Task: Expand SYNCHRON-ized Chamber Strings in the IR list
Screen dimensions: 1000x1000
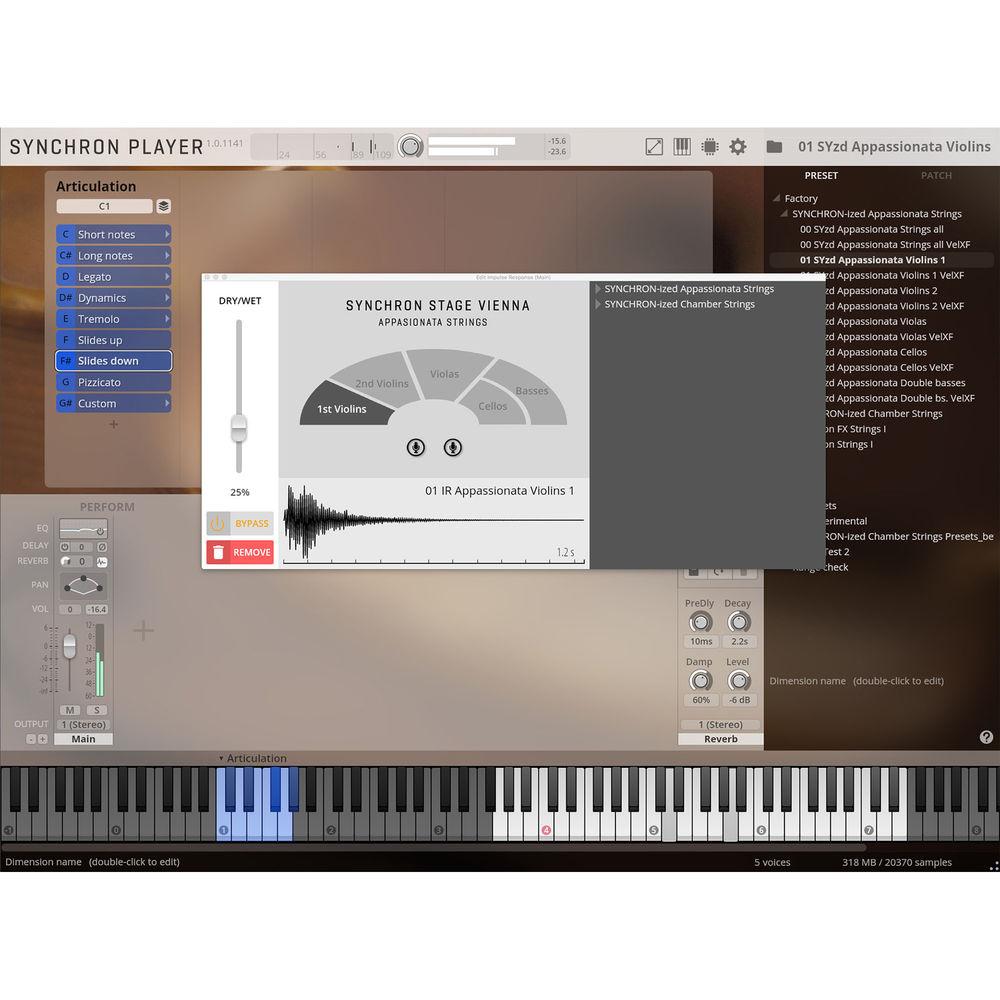Action: [x=597, y=304]
